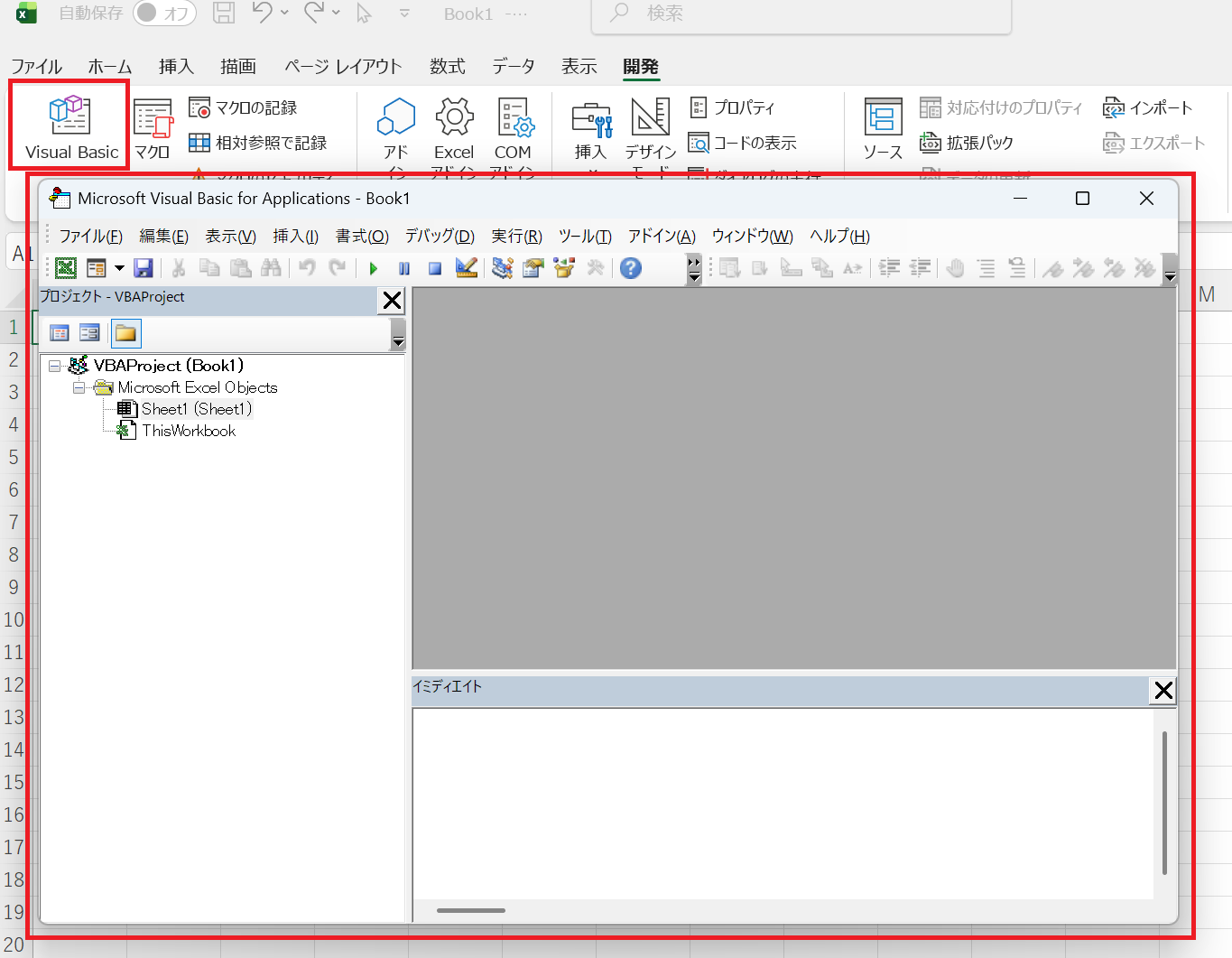Open VBA Help question mark icon
Viewport: 1232px width, 958px height.
tap(631, 268)
